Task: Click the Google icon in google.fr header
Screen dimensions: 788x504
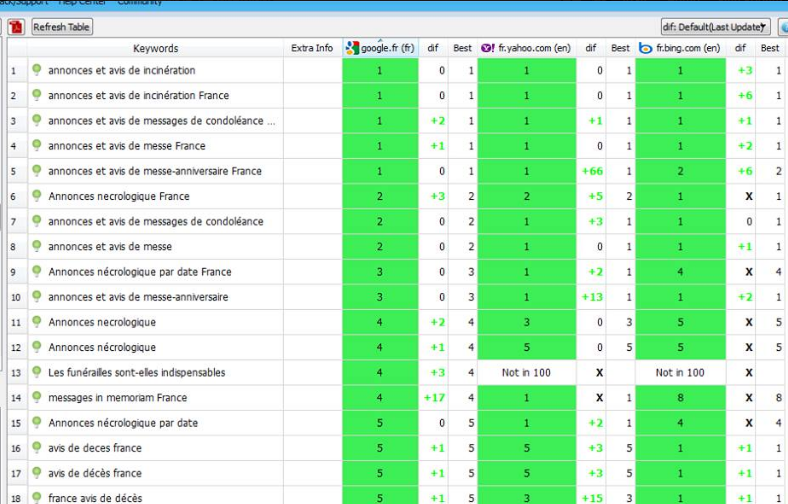Action: [352, 48]
